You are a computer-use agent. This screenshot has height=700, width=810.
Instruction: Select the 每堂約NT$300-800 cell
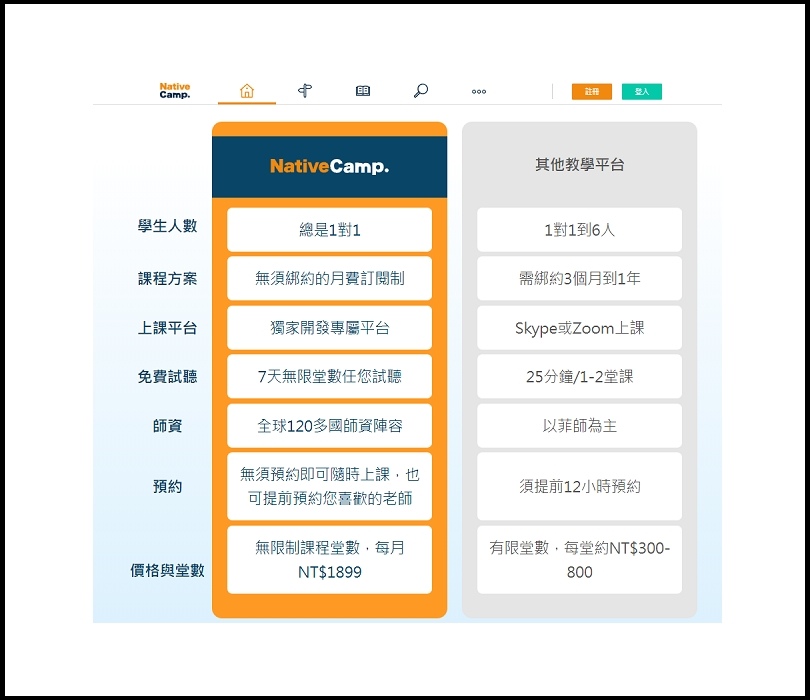tap(580, 559)
